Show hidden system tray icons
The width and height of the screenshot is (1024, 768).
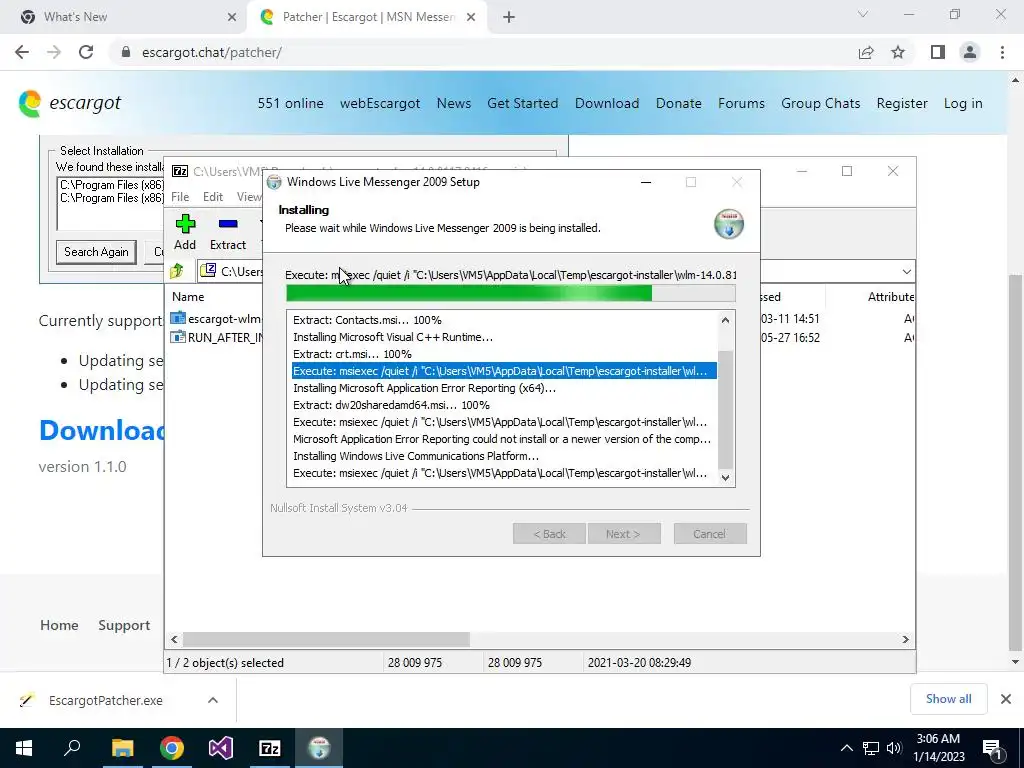846,748
